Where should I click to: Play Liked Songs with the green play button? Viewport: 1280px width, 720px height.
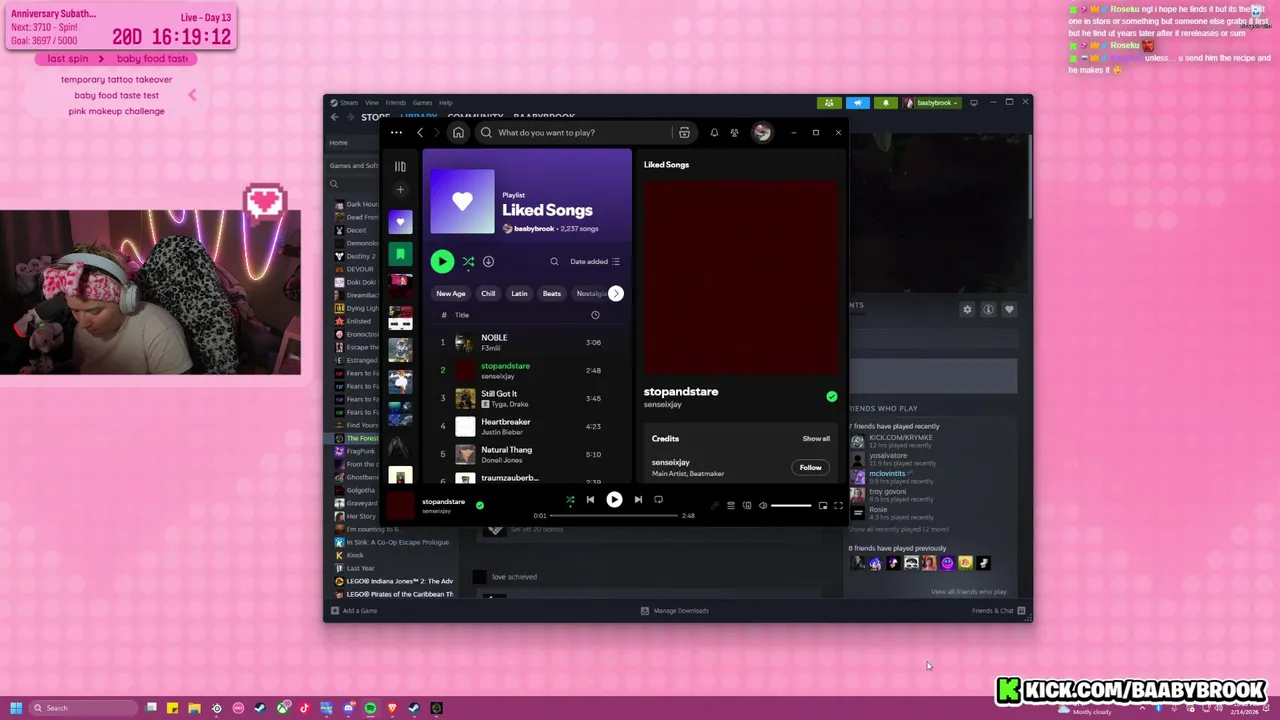click(442, 261)
